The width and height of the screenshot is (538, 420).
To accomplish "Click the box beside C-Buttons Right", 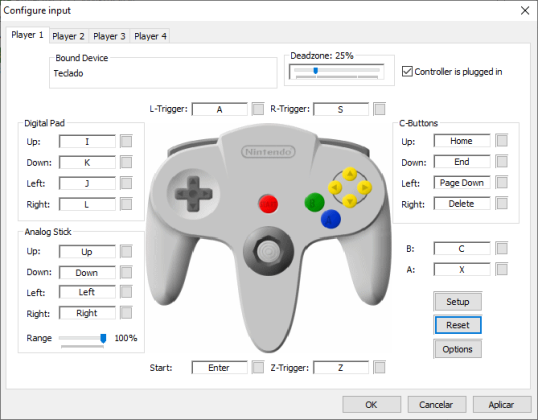I will (x=502, y=203).
